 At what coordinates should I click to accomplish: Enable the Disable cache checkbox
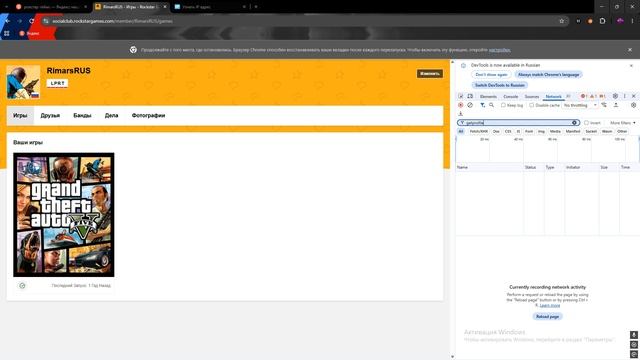tap(531, 105)
